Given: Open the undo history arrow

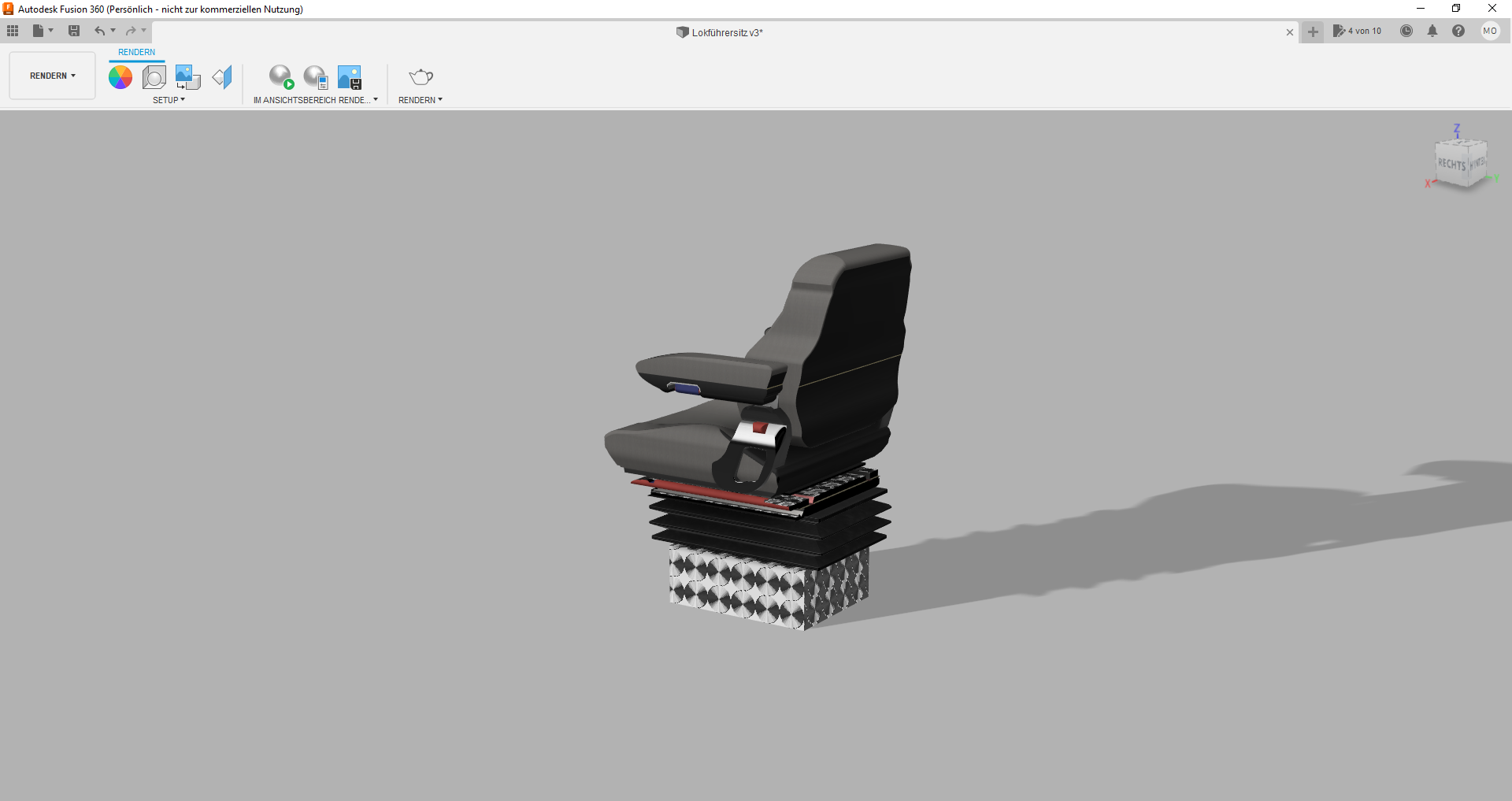Looking at the screenshot, I should coord(113,31).
